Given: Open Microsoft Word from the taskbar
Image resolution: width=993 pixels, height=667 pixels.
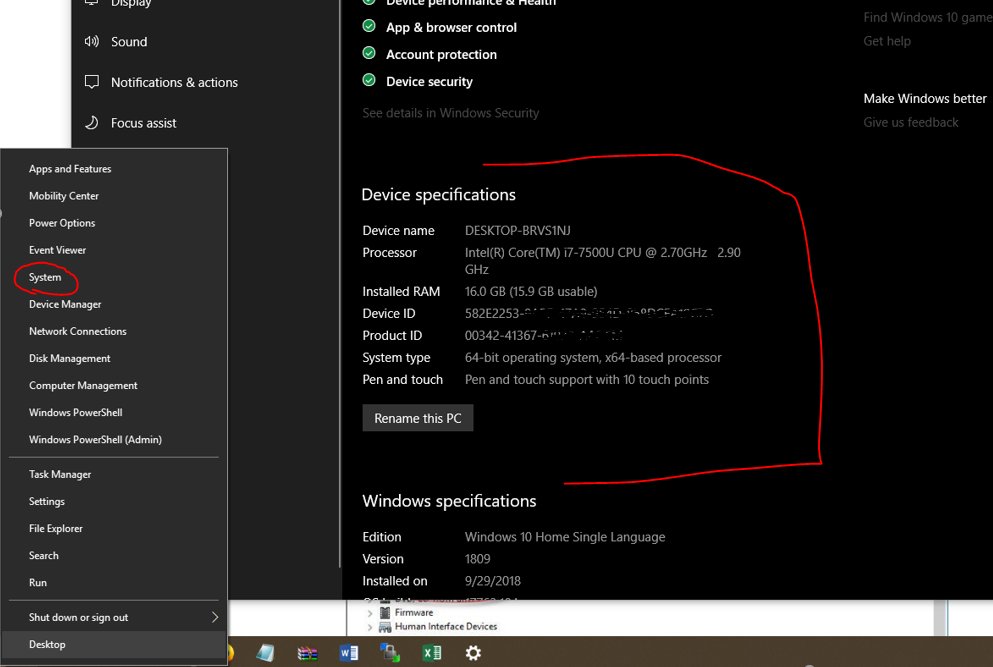Looking at the screenshot, I should click(x=349, y=652).
